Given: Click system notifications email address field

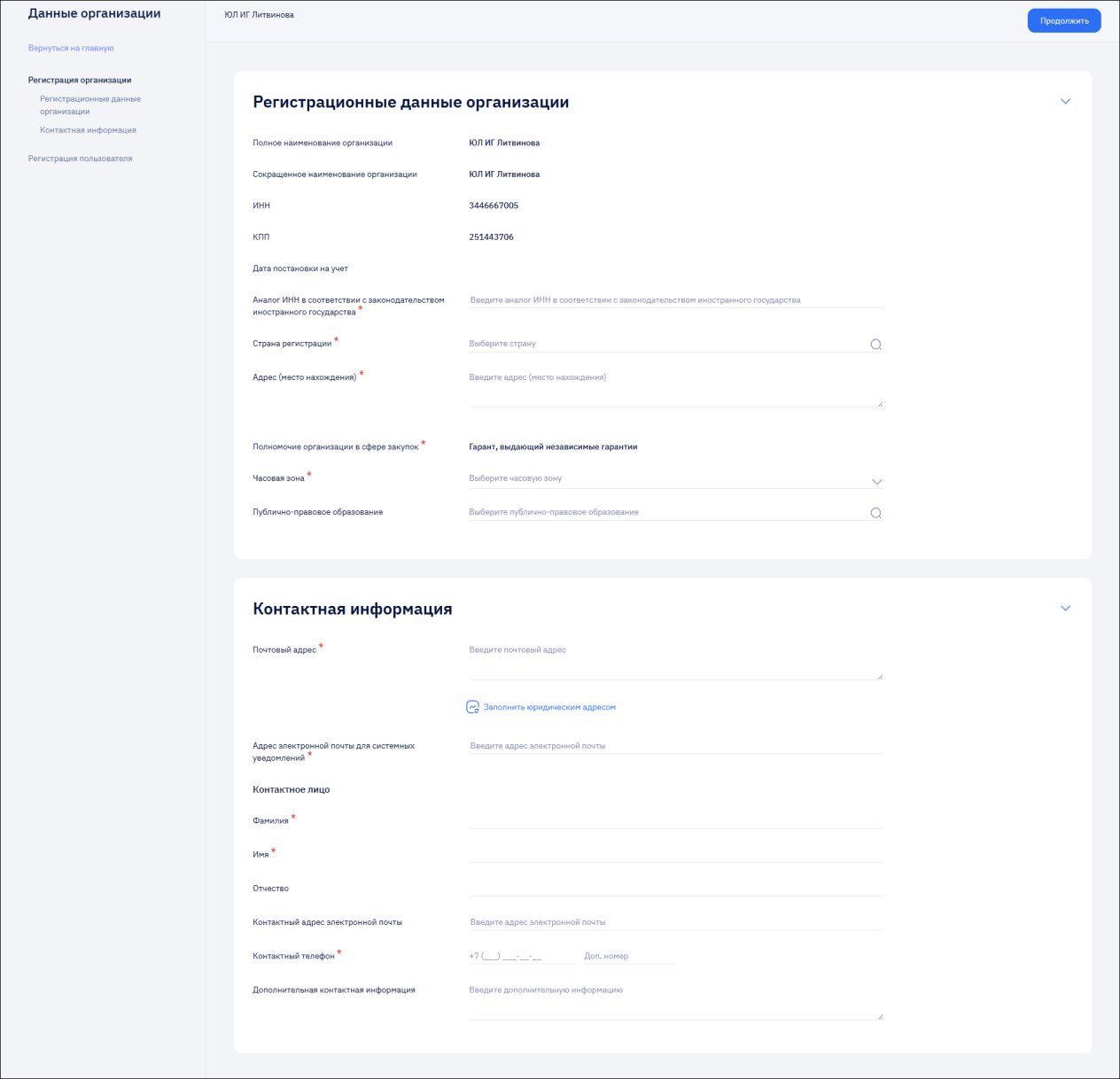Looking at the screenshot, I should [675, 746].
